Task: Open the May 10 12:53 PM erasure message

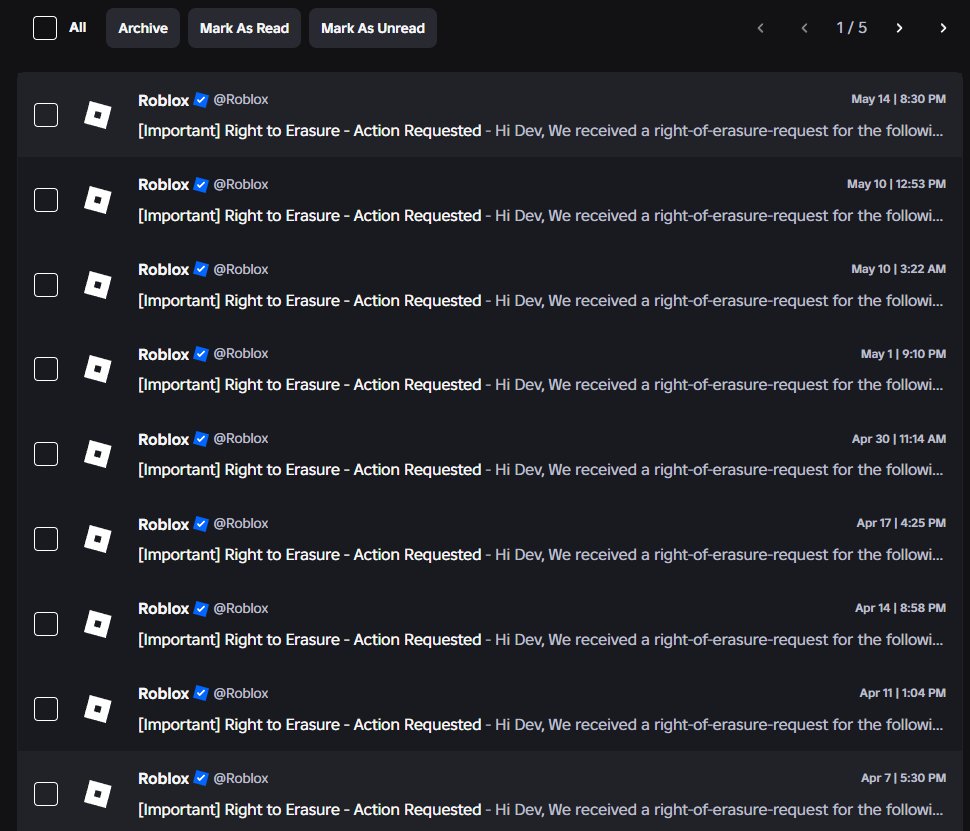Action: (490, 200)
